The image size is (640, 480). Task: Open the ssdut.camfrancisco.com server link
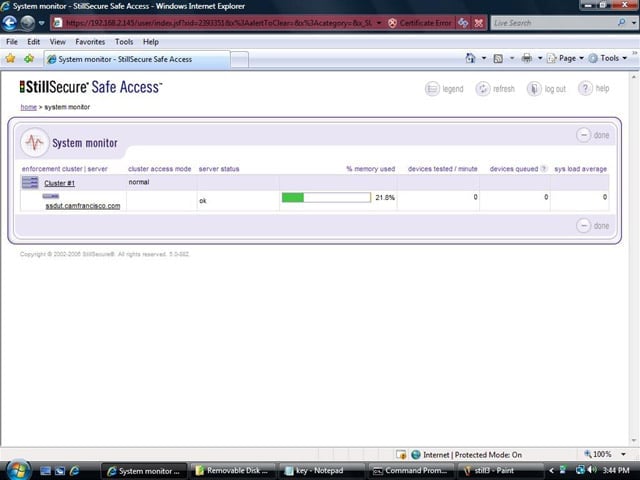tap(83, 206)
